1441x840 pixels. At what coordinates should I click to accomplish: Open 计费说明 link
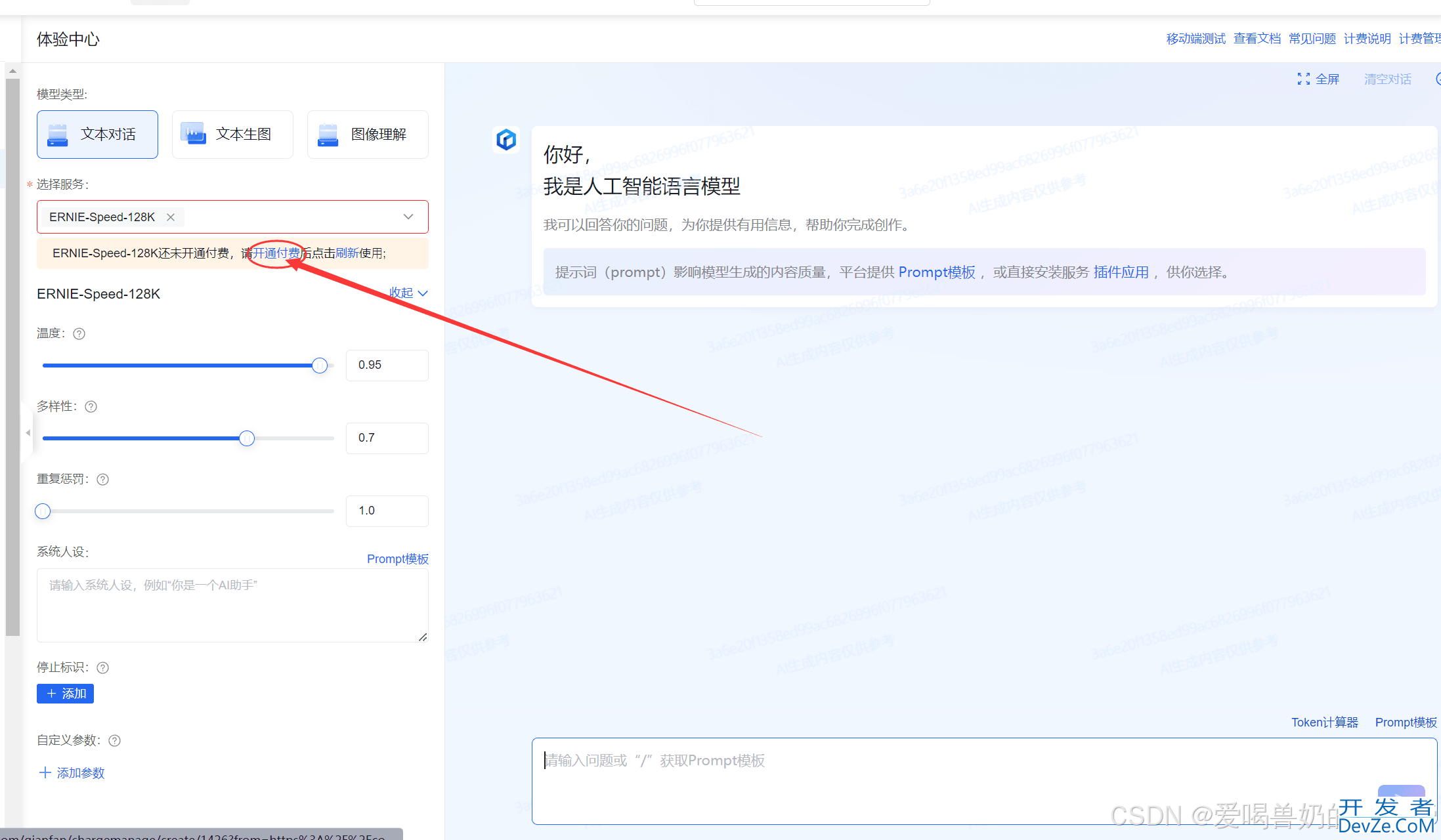point(1367,39)
